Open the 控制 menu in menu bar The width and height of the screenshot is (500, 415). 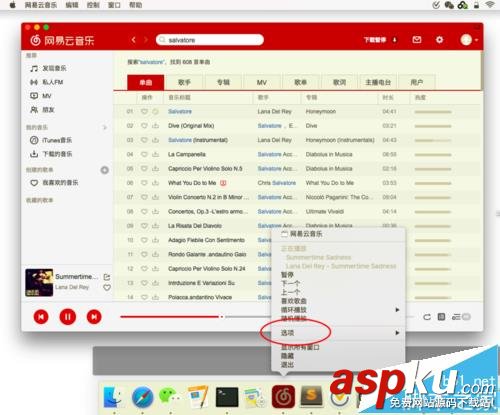click(93, 5)
